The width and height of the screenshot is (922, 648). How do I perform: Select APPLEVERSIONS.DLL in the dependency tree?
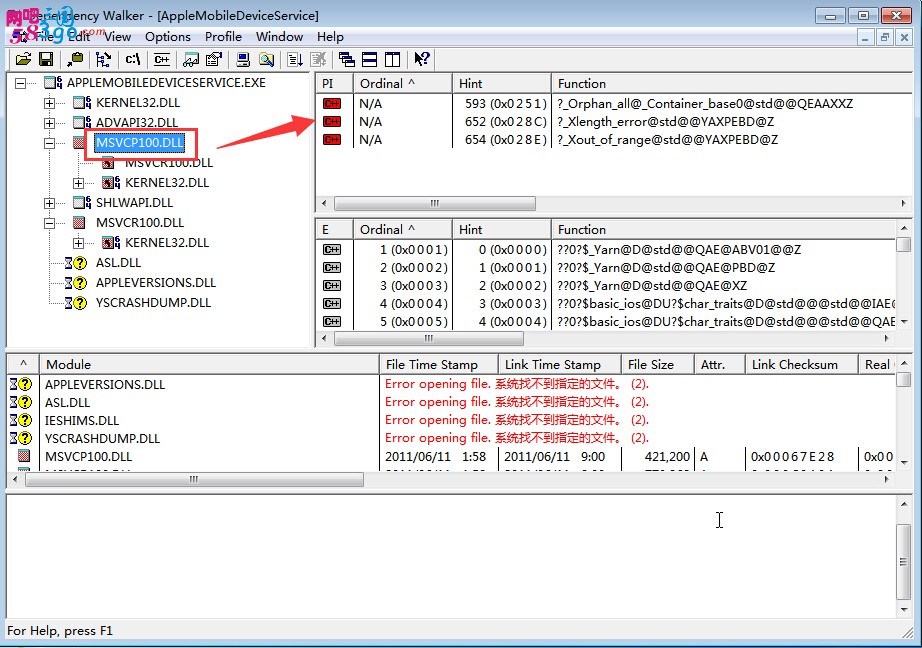[x=156, y=283]
